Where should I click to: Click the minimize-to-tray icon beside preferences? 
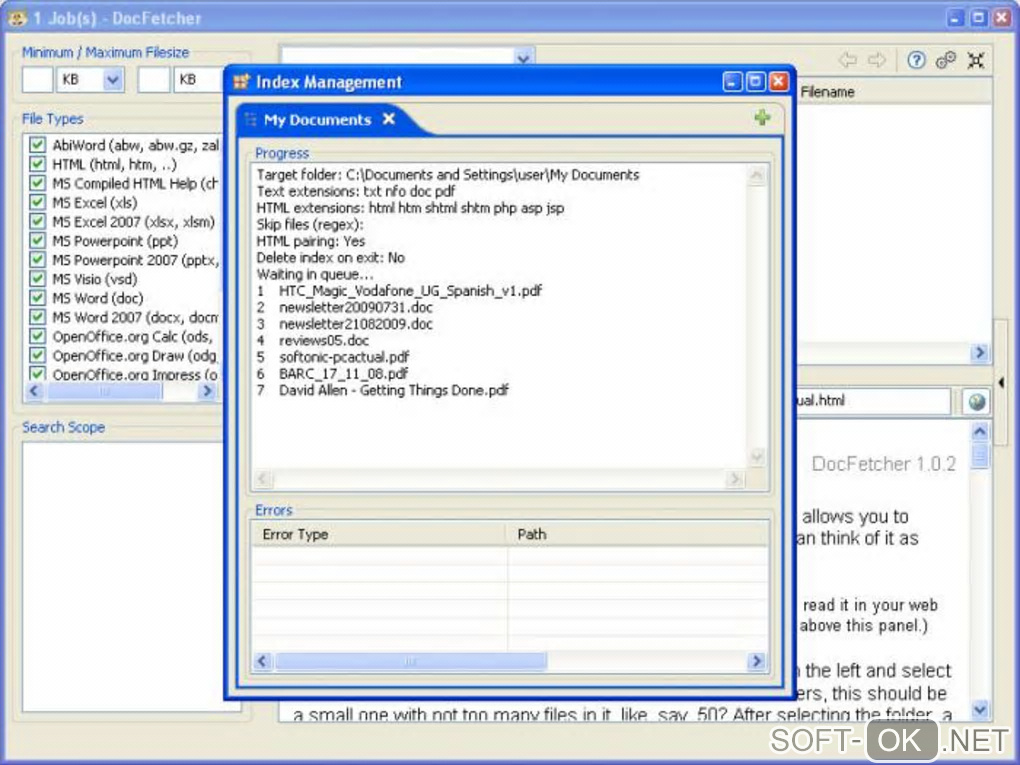pos(975,60)
